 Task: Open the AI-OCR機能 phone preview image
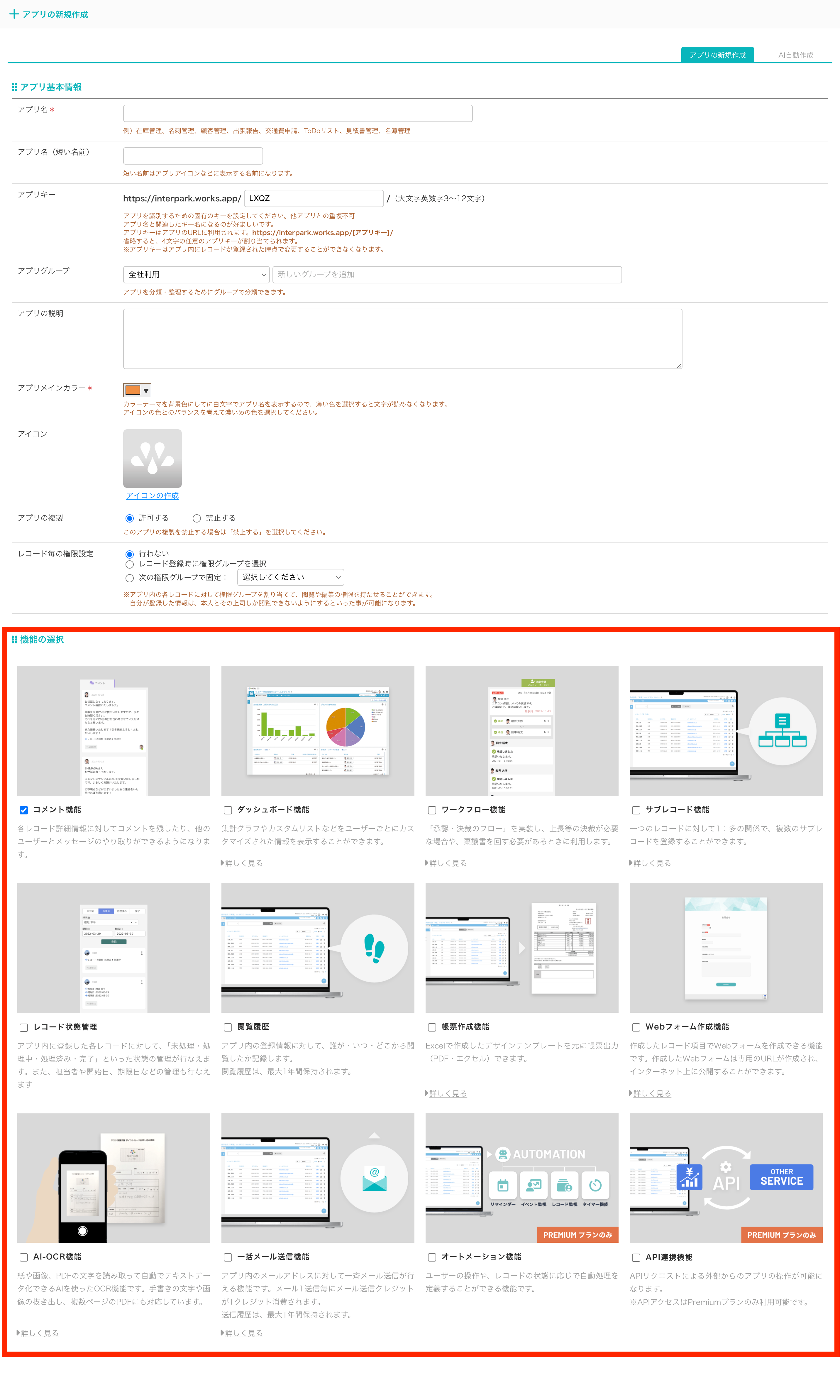point(114,1178)
